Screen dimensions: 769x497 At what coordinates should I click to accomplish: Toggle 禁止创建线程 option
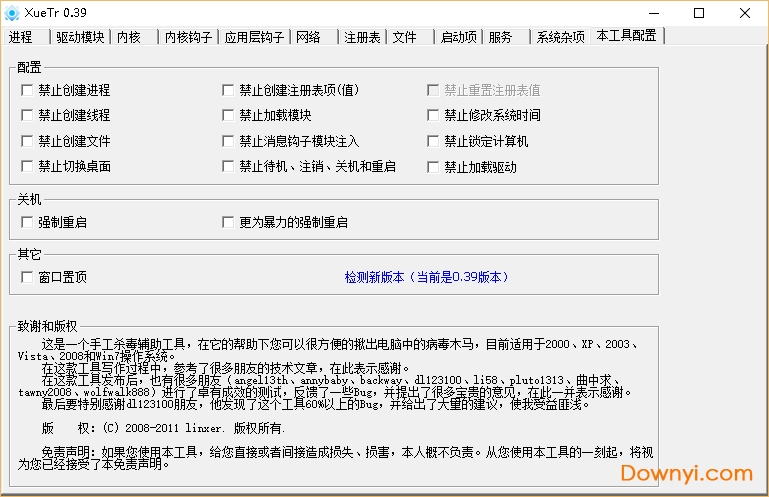(28, 116)
